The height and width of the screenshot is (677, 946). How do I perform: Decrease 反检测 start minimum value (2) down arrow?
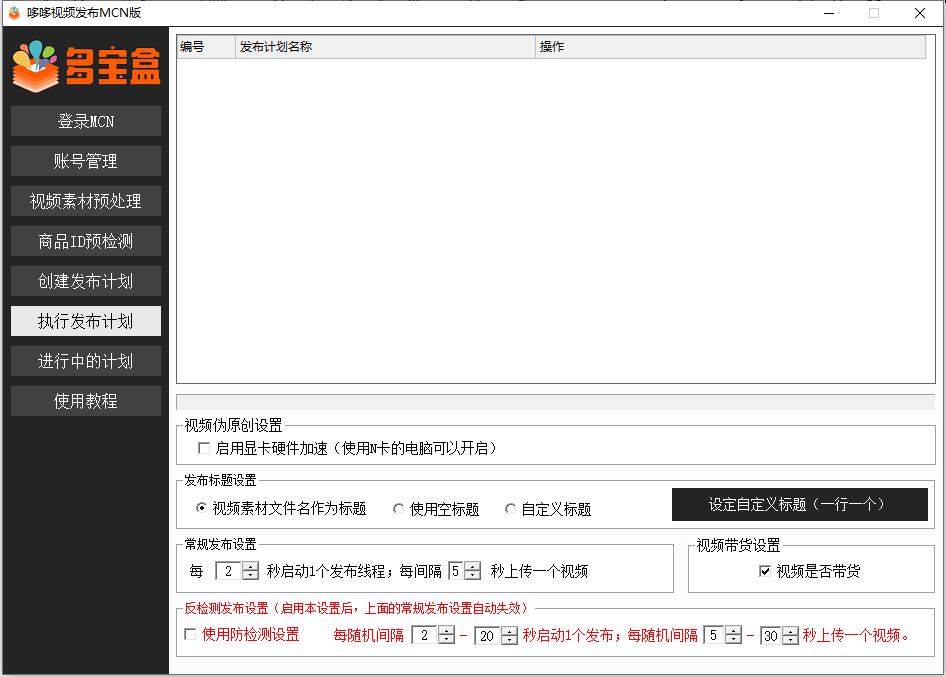pos(446,639)
